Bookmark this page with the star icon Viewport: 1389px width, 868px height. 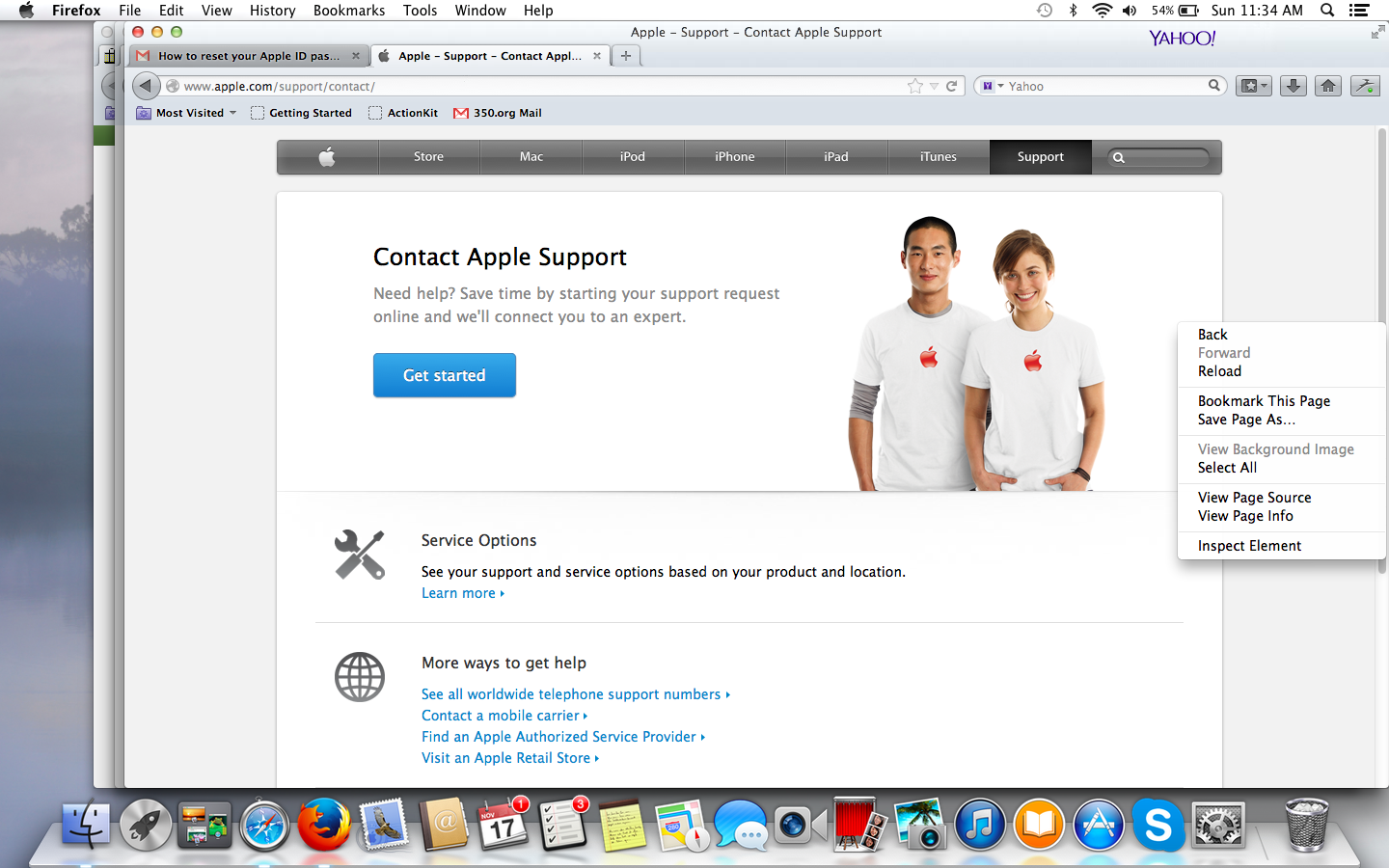tap(915, 86)
